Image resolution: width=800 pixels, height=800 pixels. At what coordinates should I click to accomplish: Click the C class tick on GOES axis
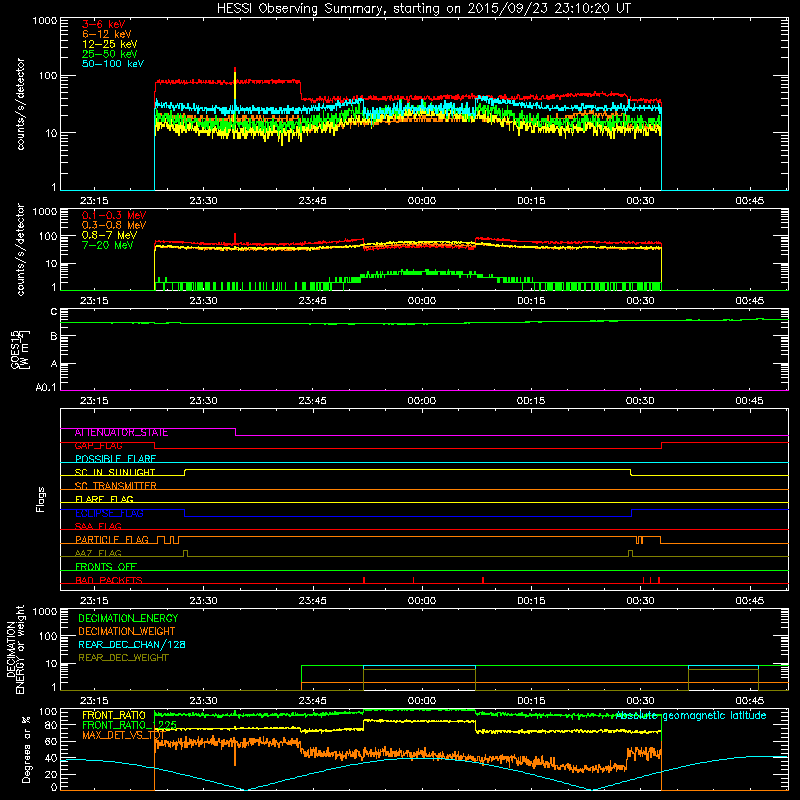(54, 312)
